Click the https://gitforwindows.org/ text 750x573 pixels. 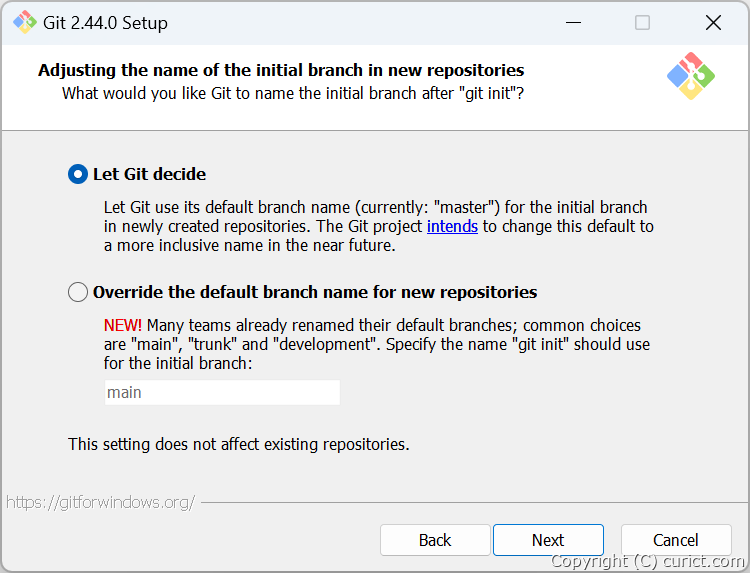[x=100, y=502]
